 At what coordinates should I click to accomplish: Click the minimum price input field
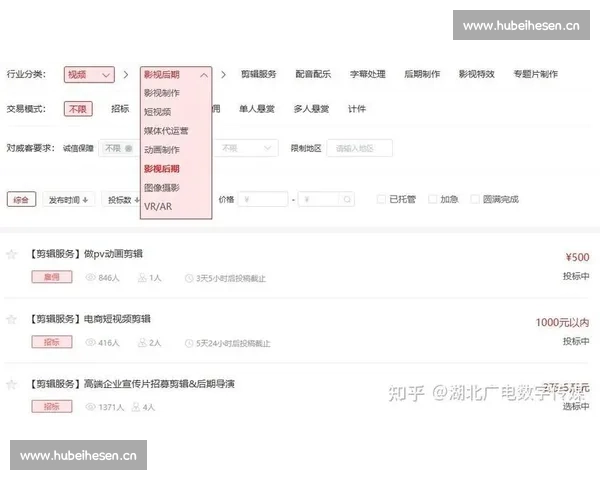pos(263,199)
